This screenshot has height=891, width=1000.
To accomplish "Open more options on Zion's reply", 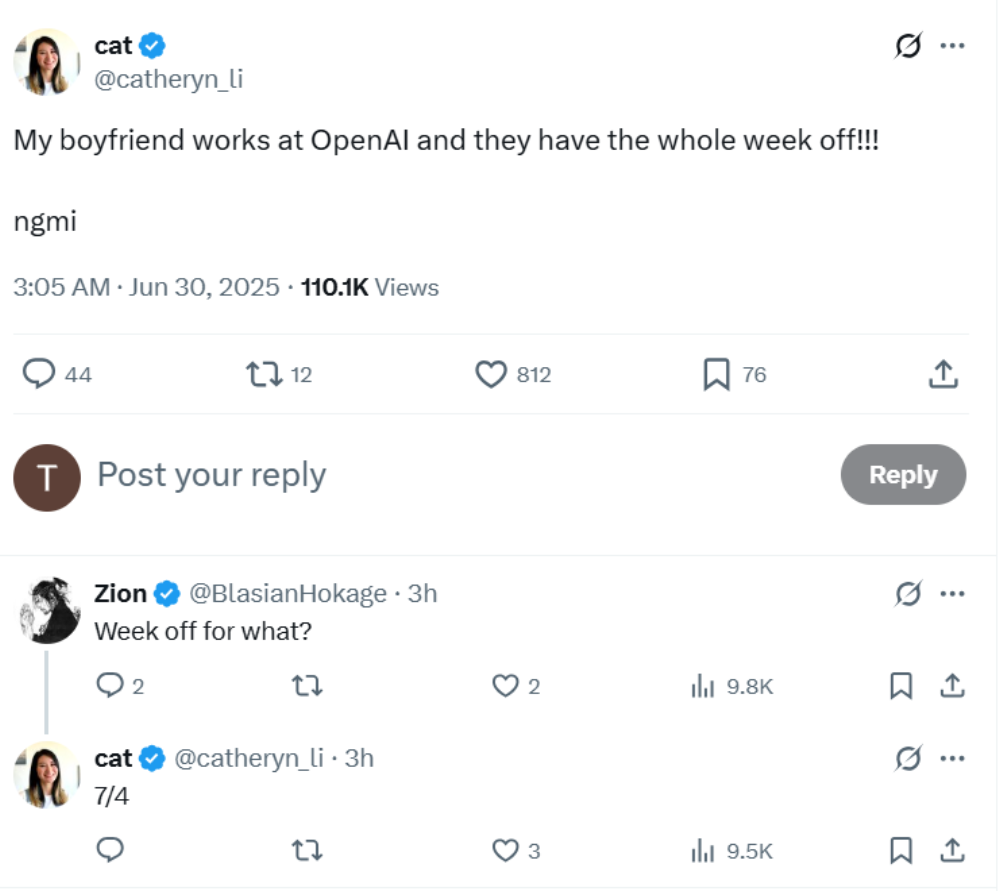I will pos(953,594).
